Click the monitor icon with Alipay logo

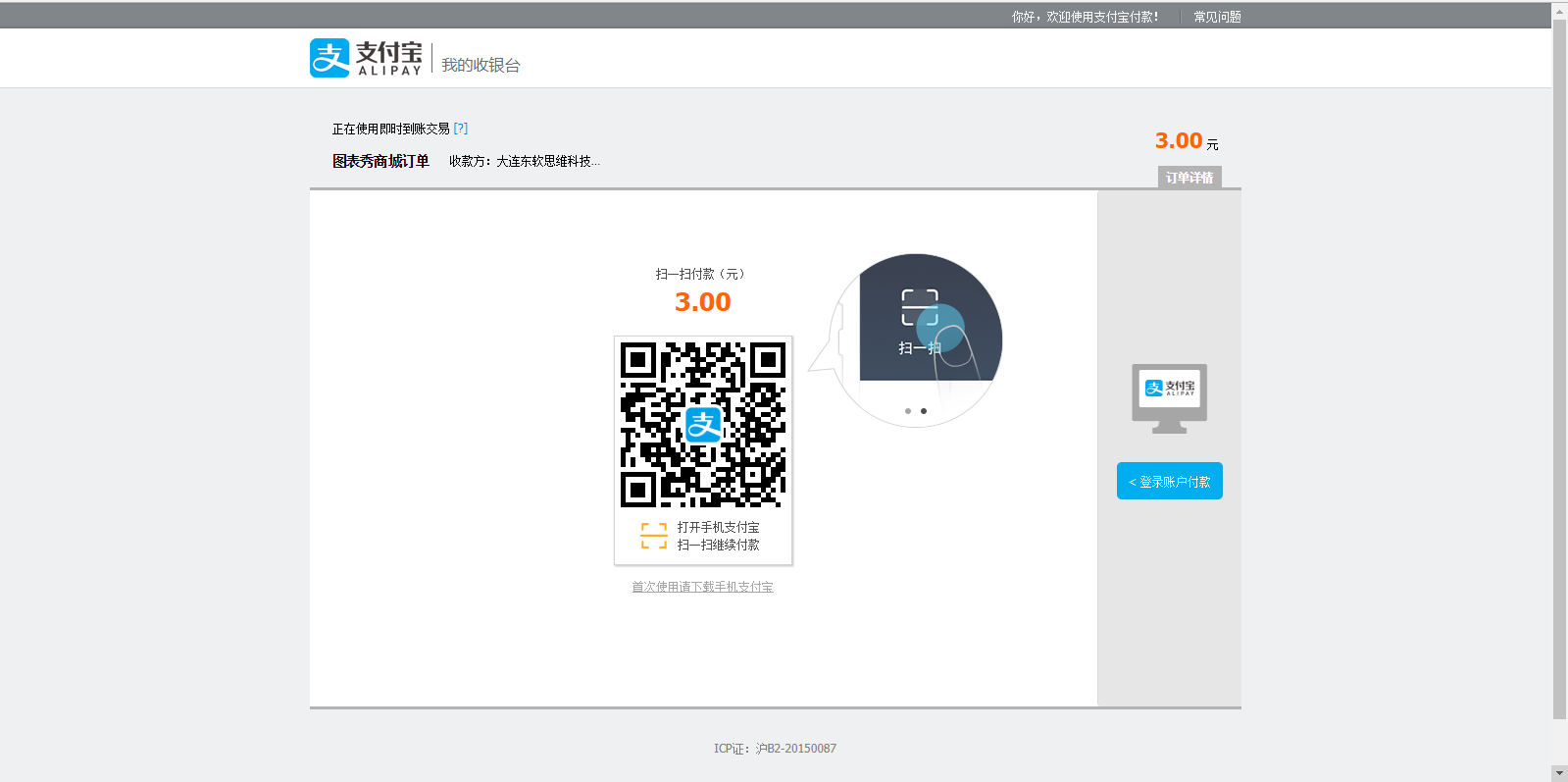tap(1169, 398)
